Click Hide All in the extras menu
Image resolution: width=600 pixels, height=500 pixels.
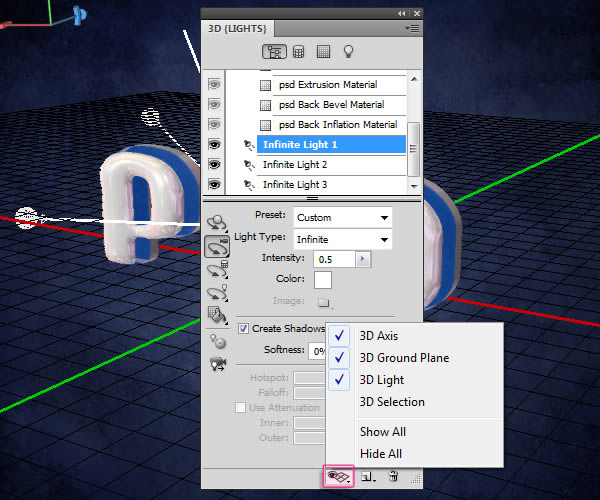380,454
